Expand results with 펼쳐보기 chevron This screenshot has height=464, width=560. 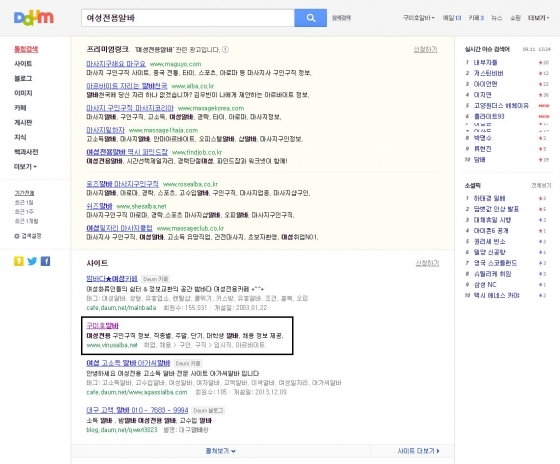(x=221, y=451)
